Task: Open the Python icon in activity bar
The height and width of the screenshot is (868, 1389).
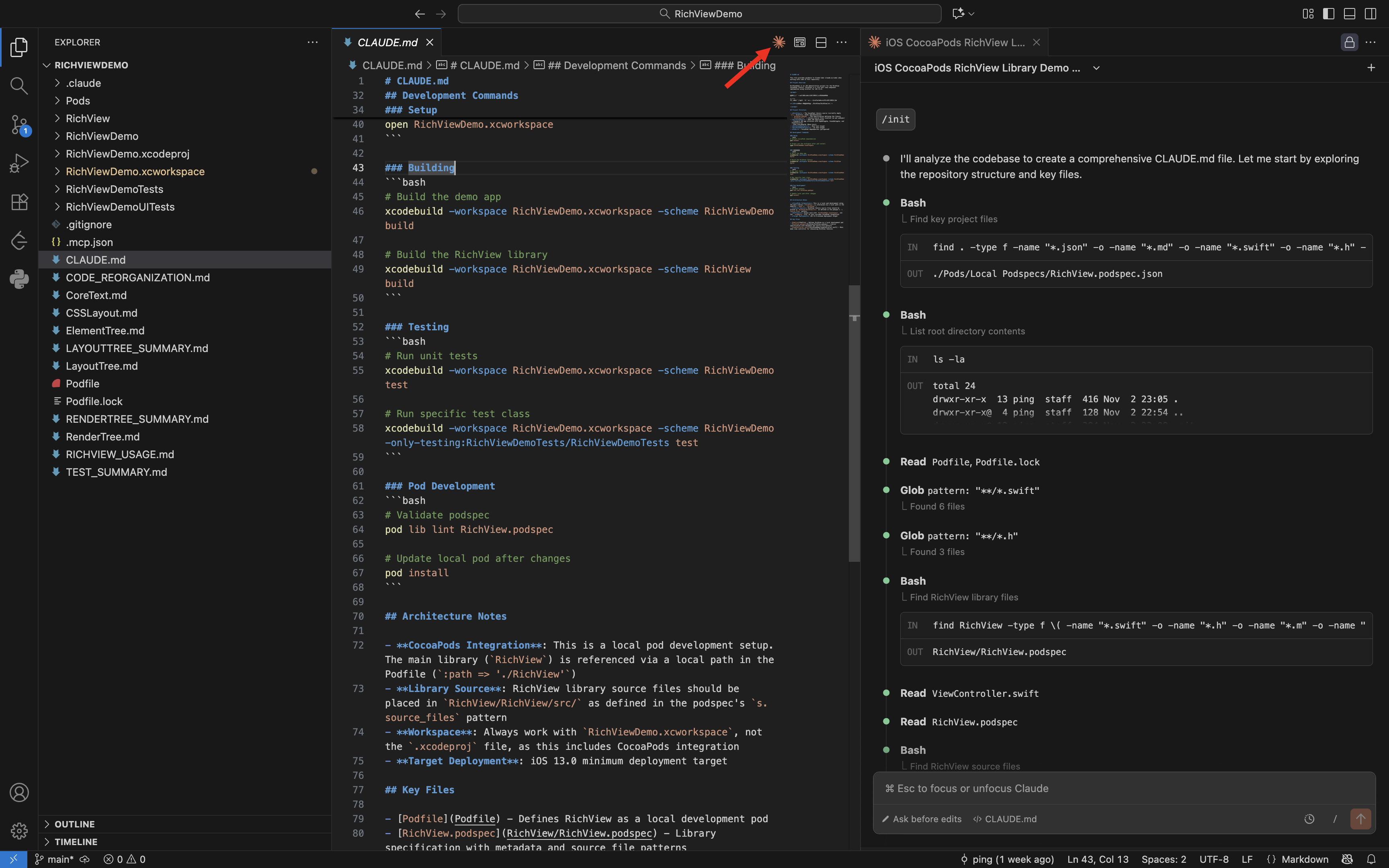Action: point(19,279)
